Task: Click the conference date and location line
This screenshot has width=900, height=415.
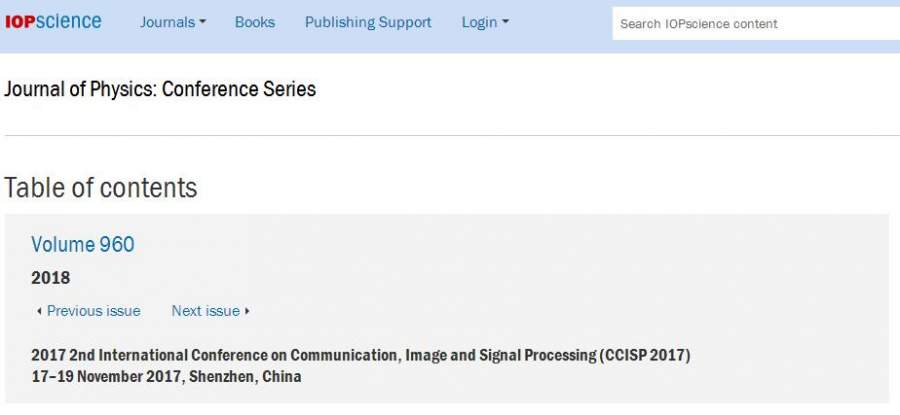Action: coord(166,377)
